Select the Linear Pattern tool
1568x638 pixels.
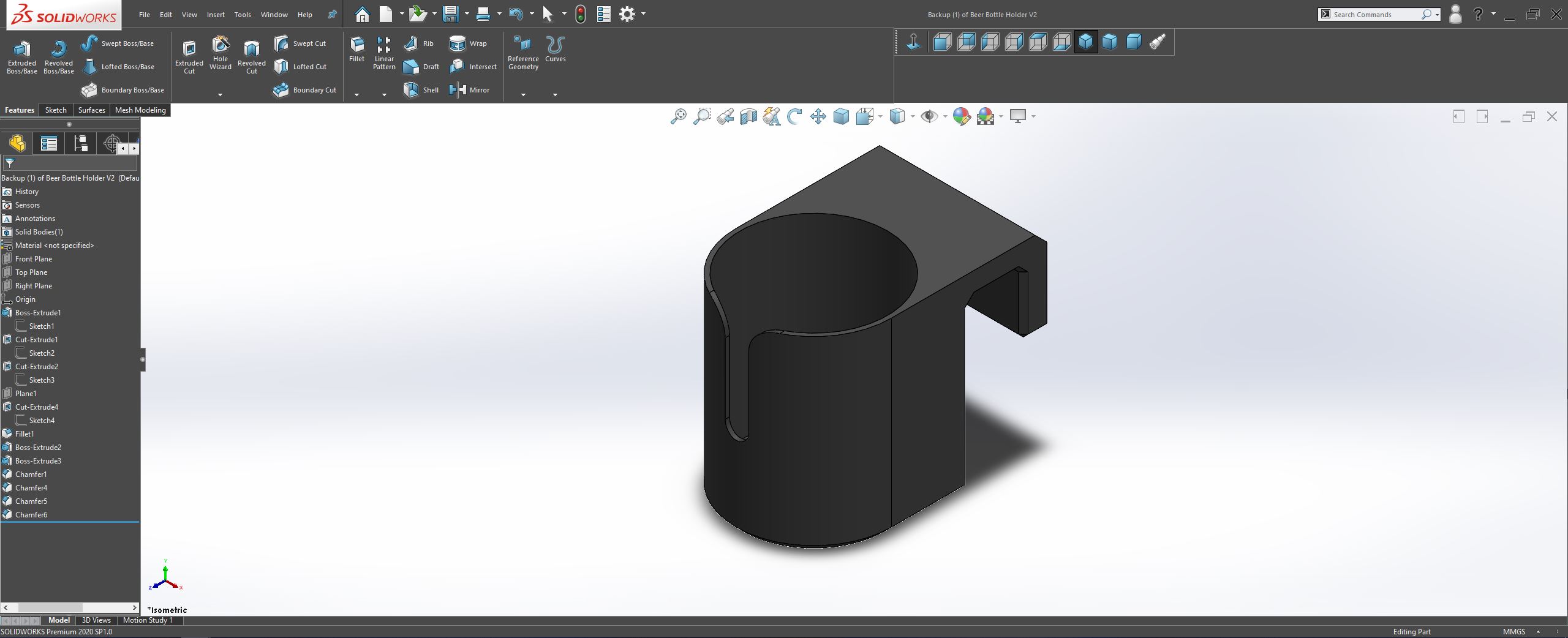[x=383, y=55]
